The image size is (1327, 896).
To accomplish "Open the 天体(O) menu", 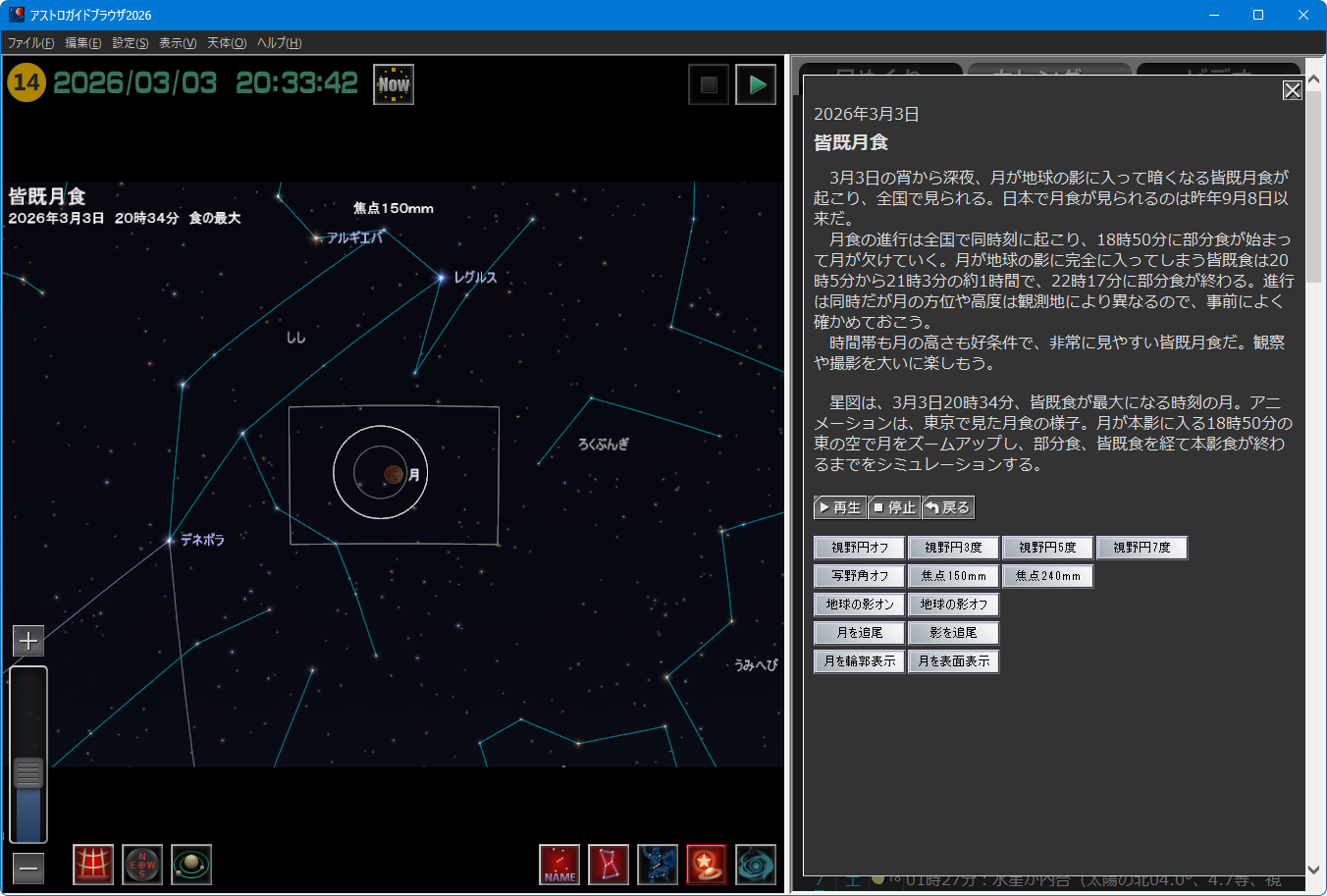I will pyautogui.click(x=227, y=43).
